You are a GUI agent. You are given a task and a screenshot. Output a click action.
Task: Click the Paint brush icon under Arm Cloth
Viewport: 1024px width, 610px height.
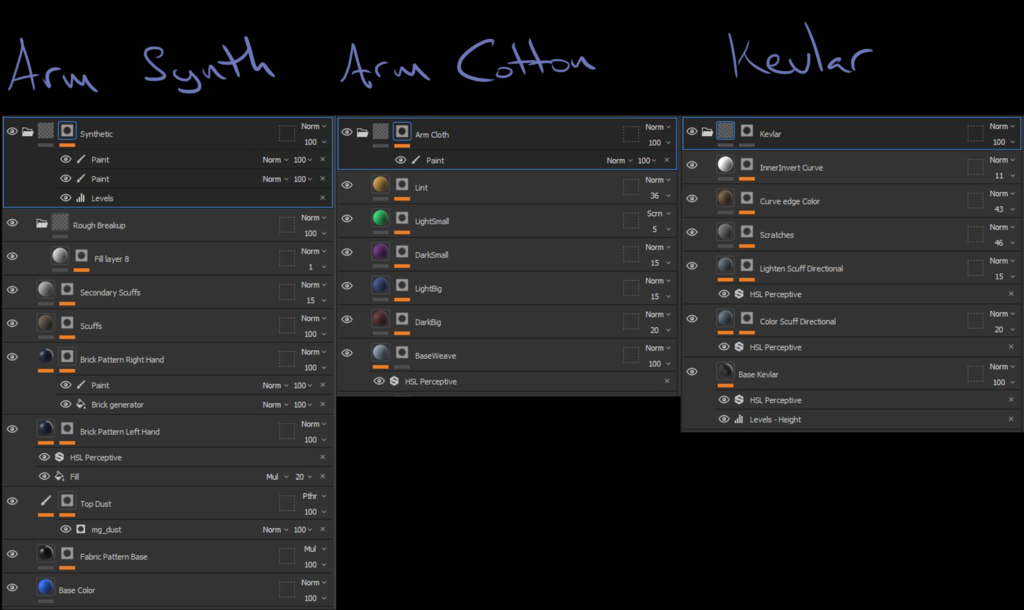coord(416,160)
